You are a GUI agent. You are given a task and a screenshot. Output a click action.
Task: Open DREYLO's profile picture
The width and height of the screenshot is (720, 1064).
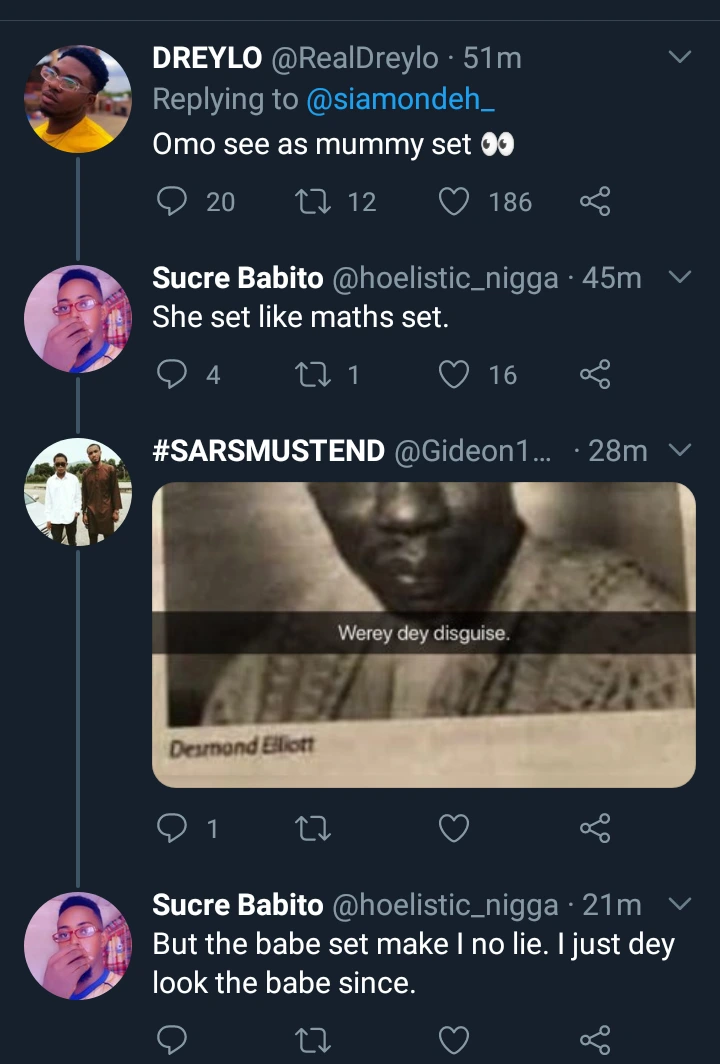tap(77, 99)
